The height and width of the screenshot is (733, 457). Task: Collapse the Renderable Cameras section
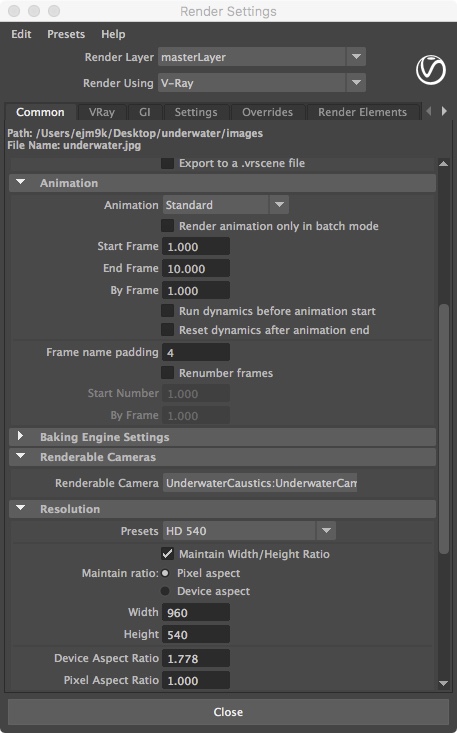pos(21,456)
